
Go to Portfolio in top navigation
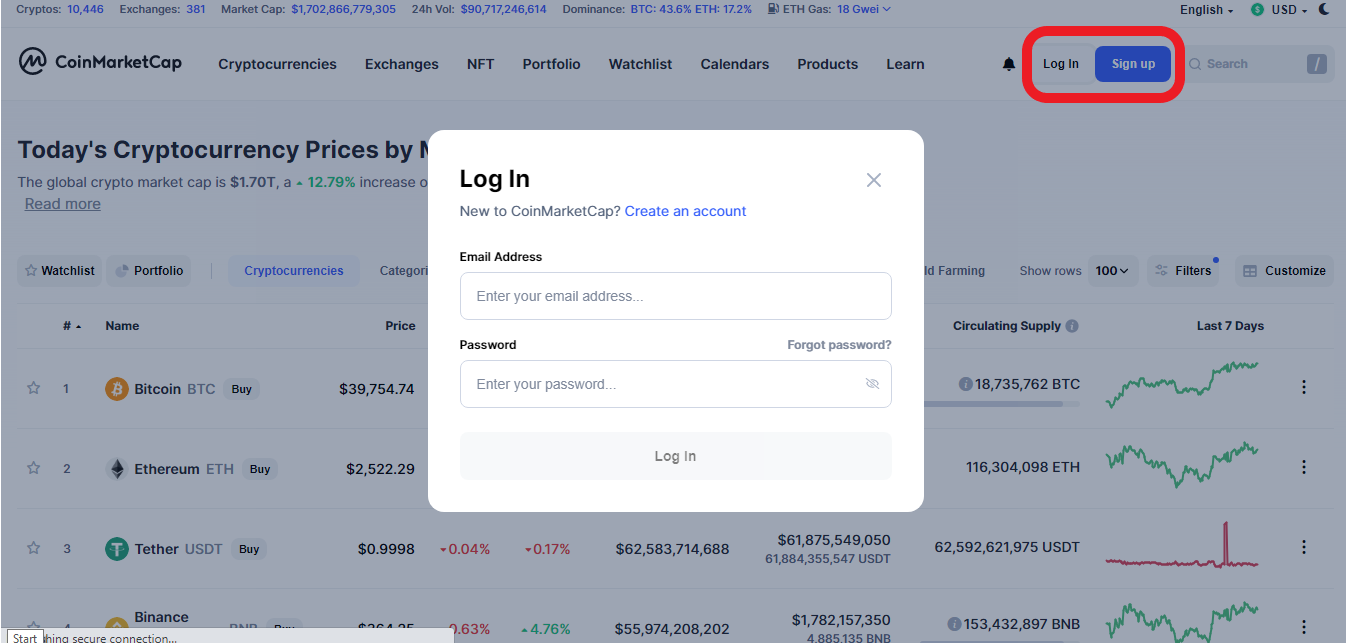[551, 64]
